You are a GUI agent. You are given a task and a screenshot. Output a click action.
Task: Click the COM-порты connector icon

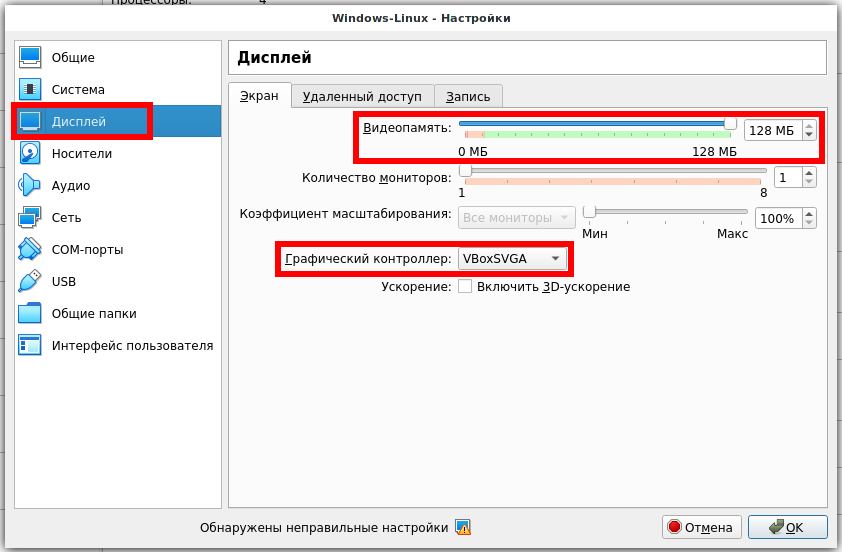pyautogui.click(x=31, y=250)
